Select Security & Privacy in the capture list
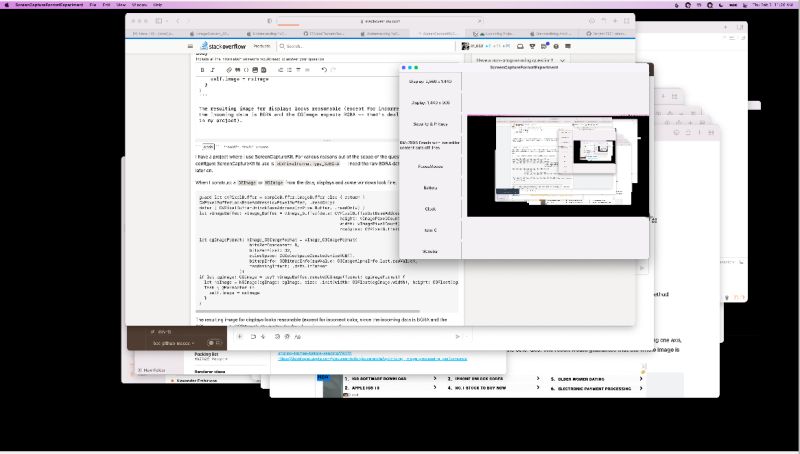 point(430,124)
